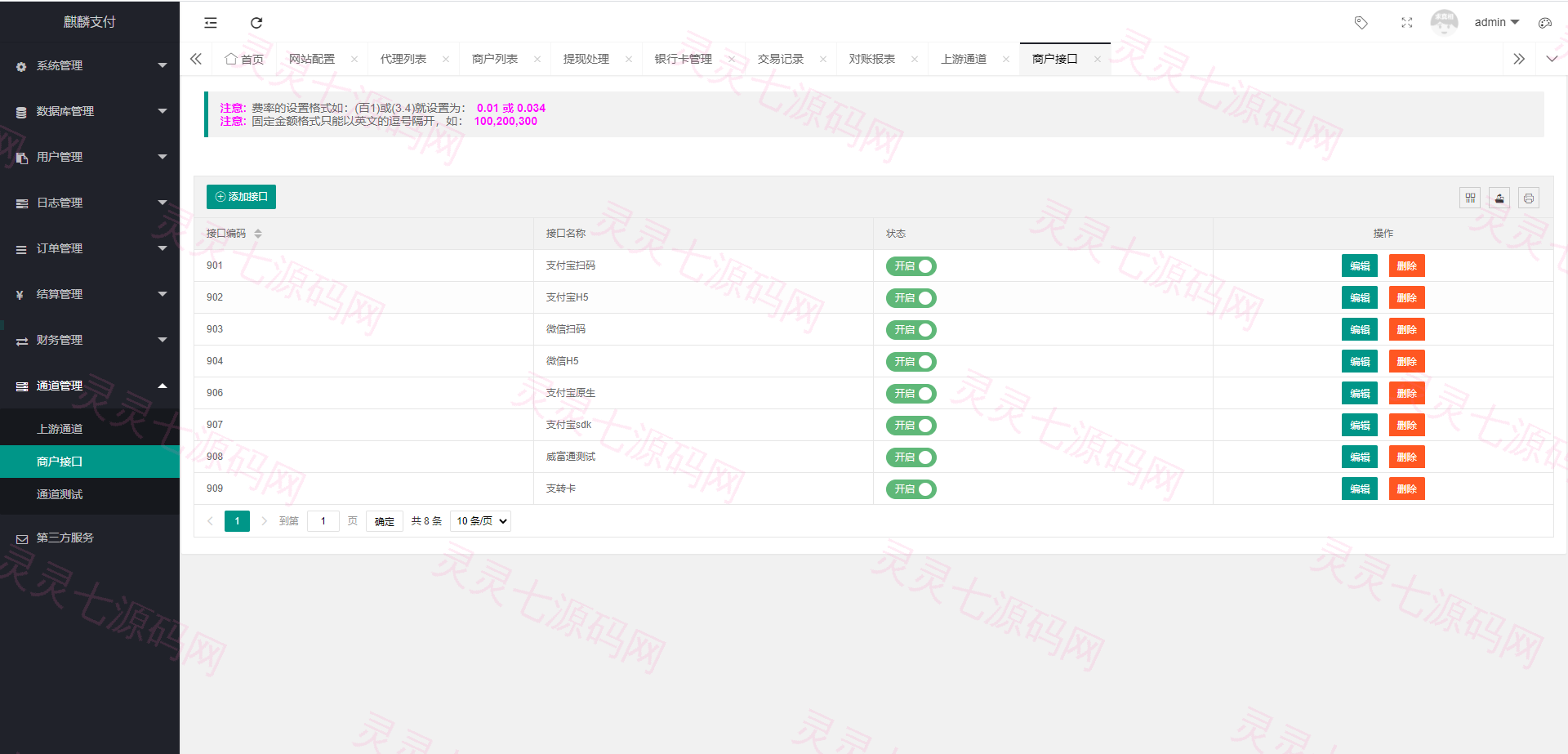Close the 交易记录 tab

[x=823, y=59]
